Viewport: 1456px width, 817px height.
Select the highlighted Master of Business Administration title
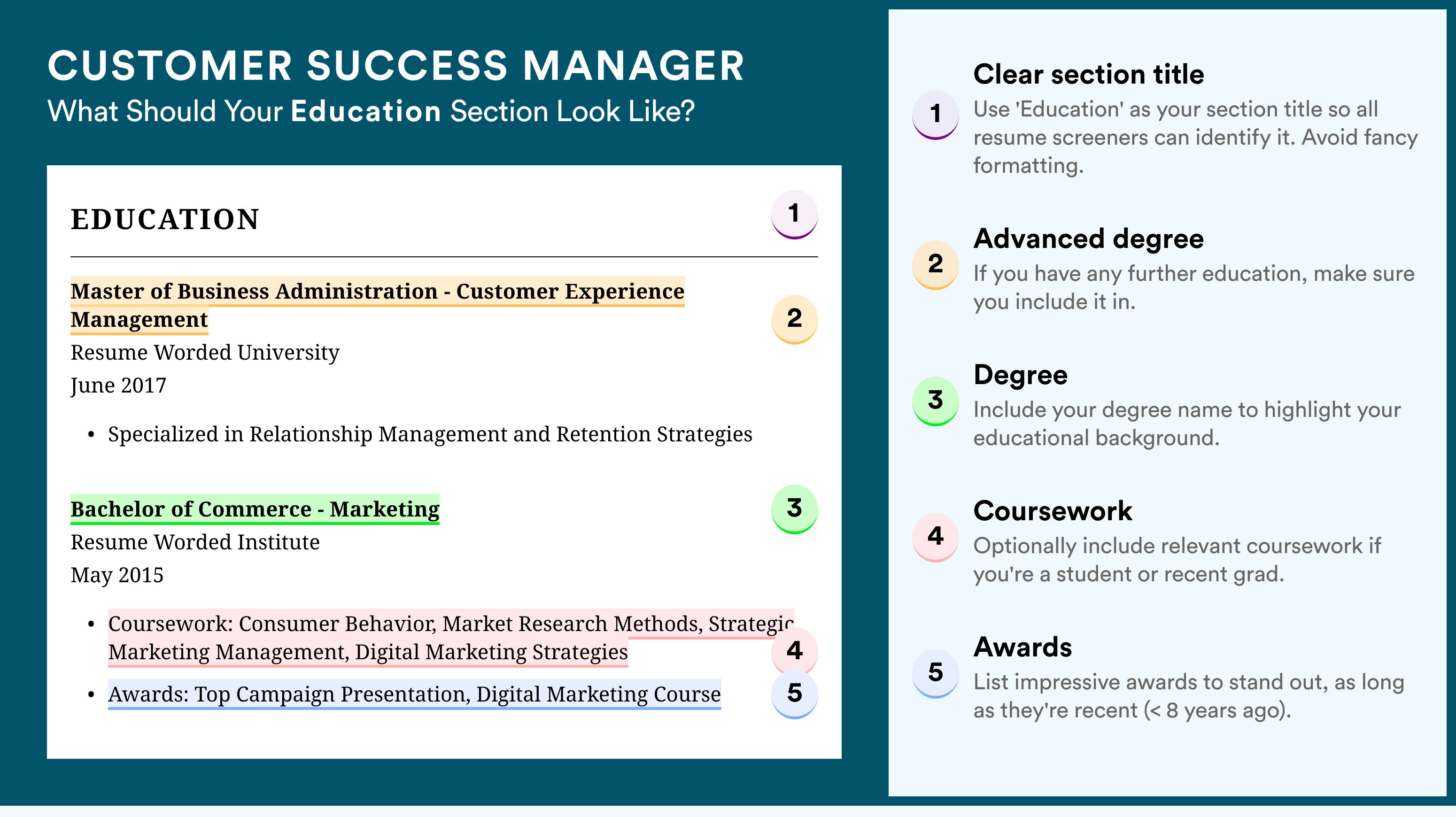click(x=377, y=305)
